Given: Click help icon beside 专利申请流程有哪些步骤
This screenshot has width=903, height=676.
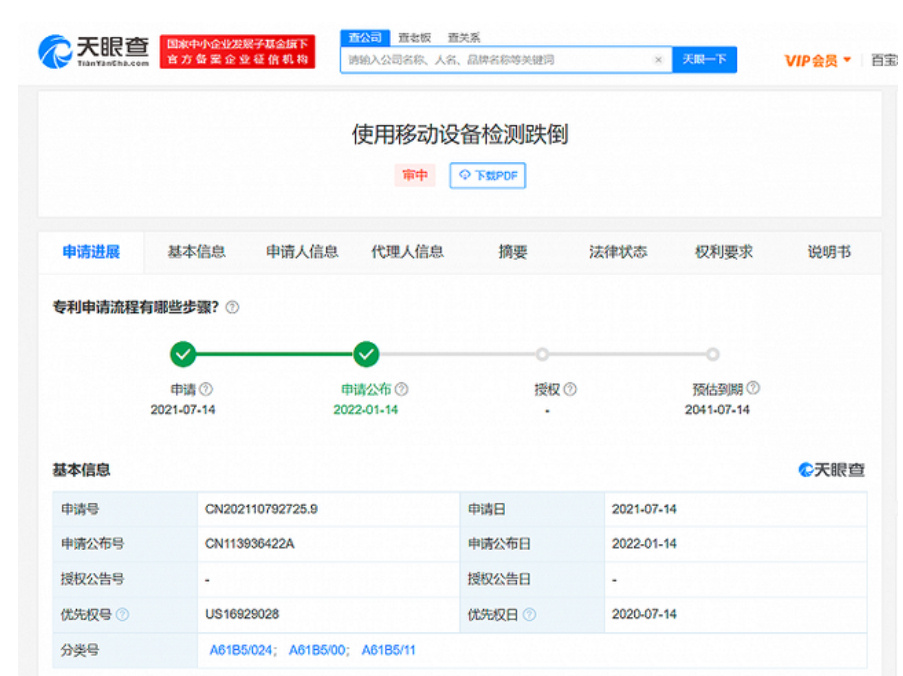Looking at the screenshot, I should (x=232, y=309).
